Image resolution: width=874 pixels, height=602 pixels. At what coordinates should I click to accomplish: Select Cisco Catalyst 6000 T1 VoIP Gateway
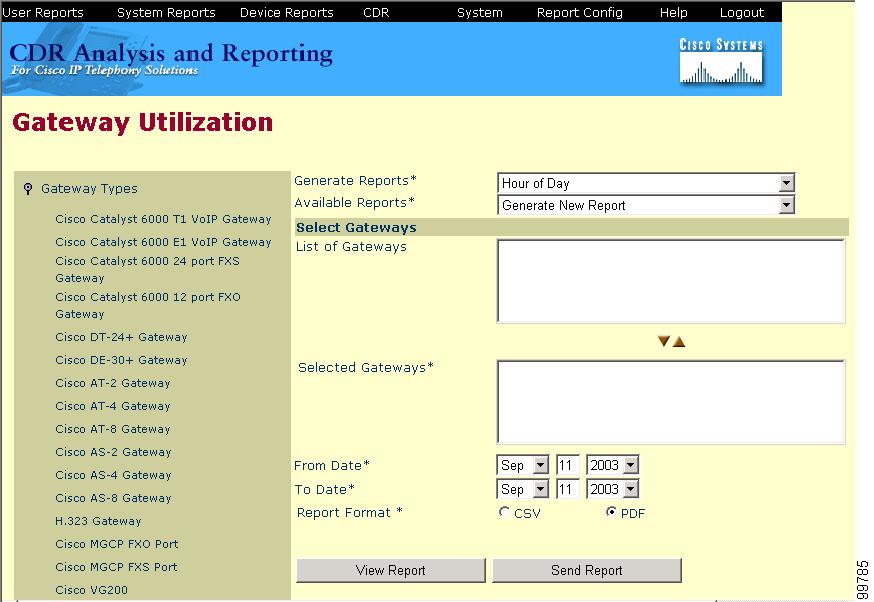pyautogui.click(x=163, y=219)
